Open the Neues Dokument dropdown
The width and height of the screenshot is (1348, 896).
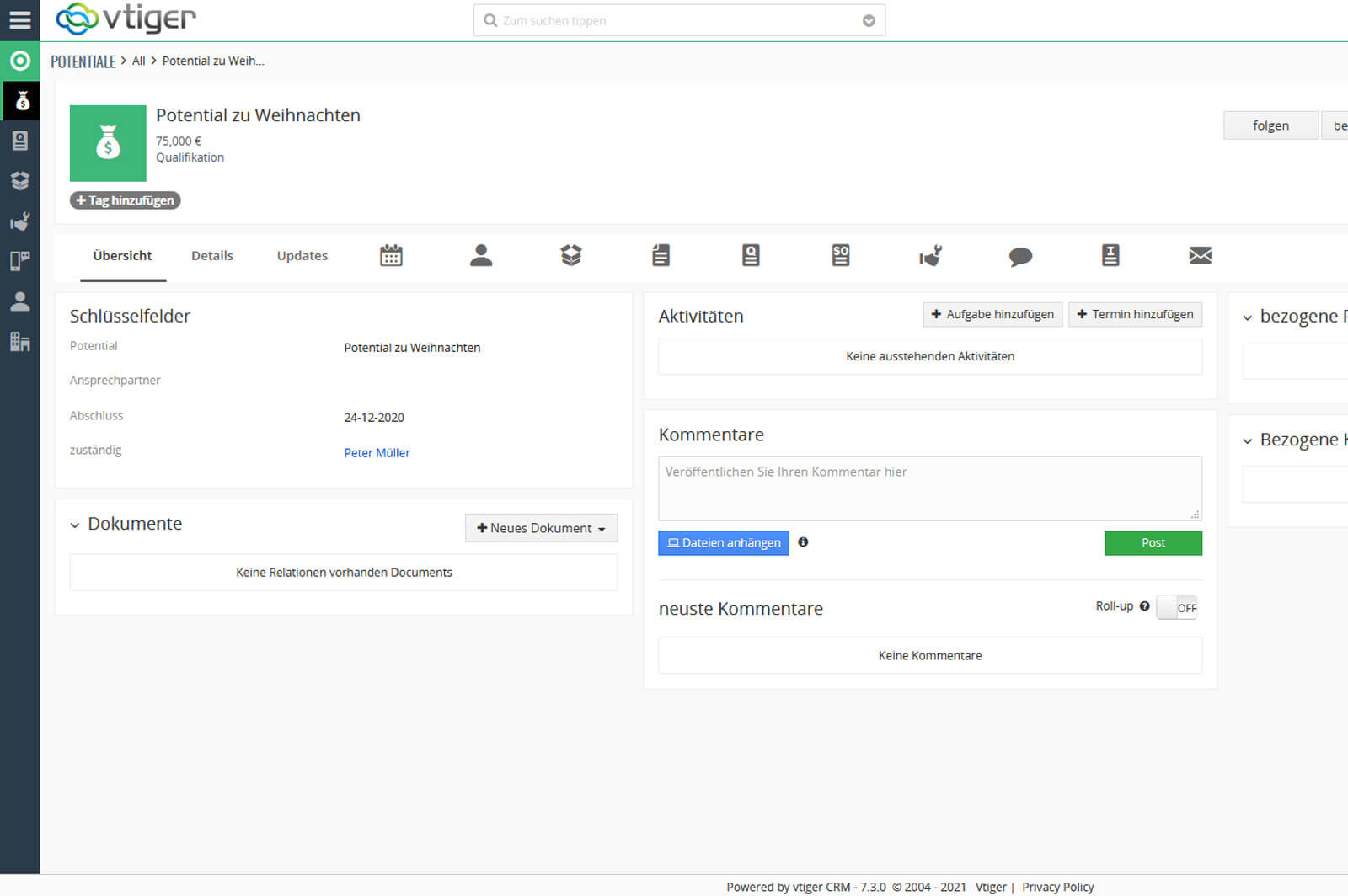tap(541, 528)
